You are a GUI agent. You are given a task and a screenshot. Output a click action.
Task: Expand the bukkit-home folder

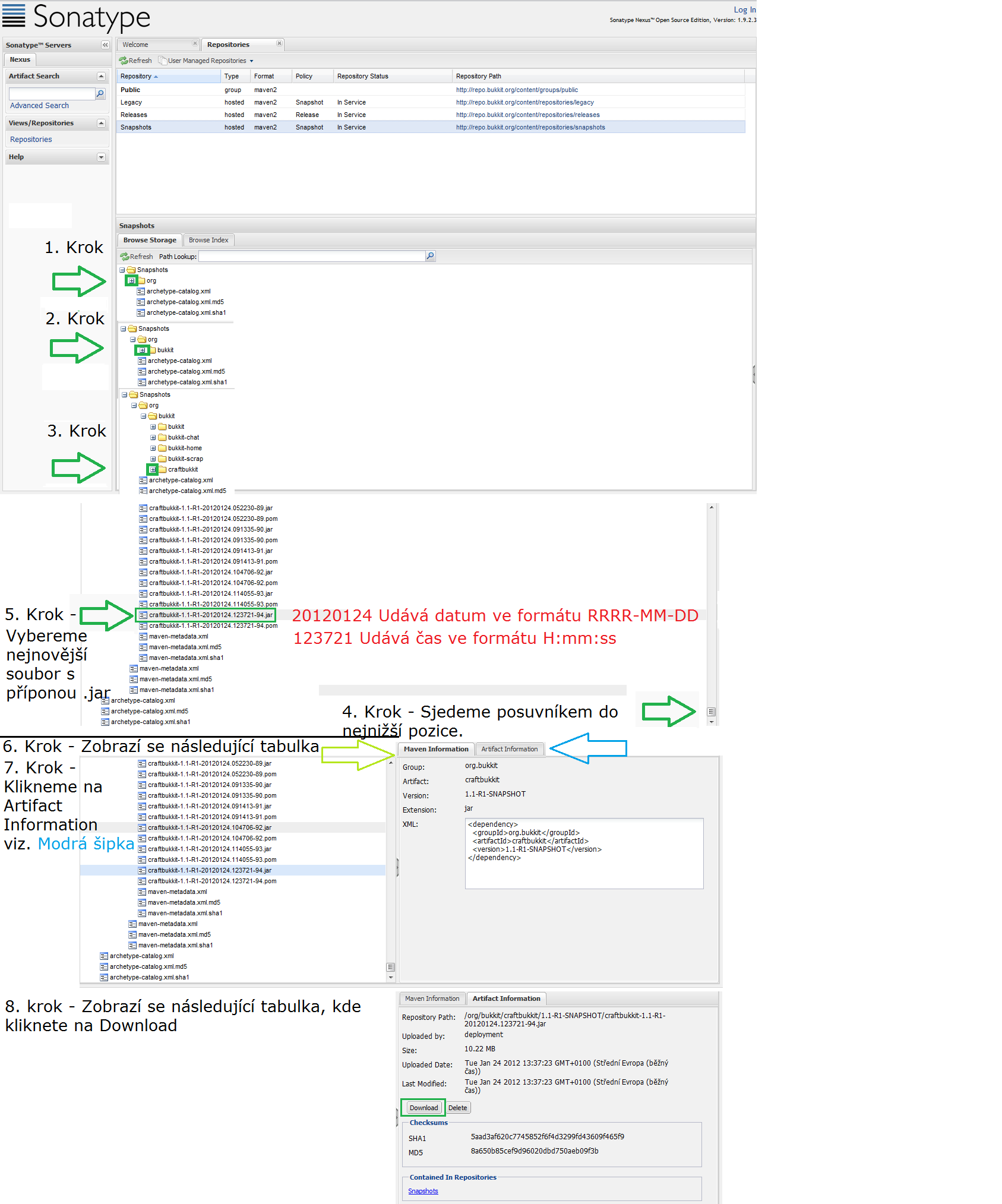153,448
